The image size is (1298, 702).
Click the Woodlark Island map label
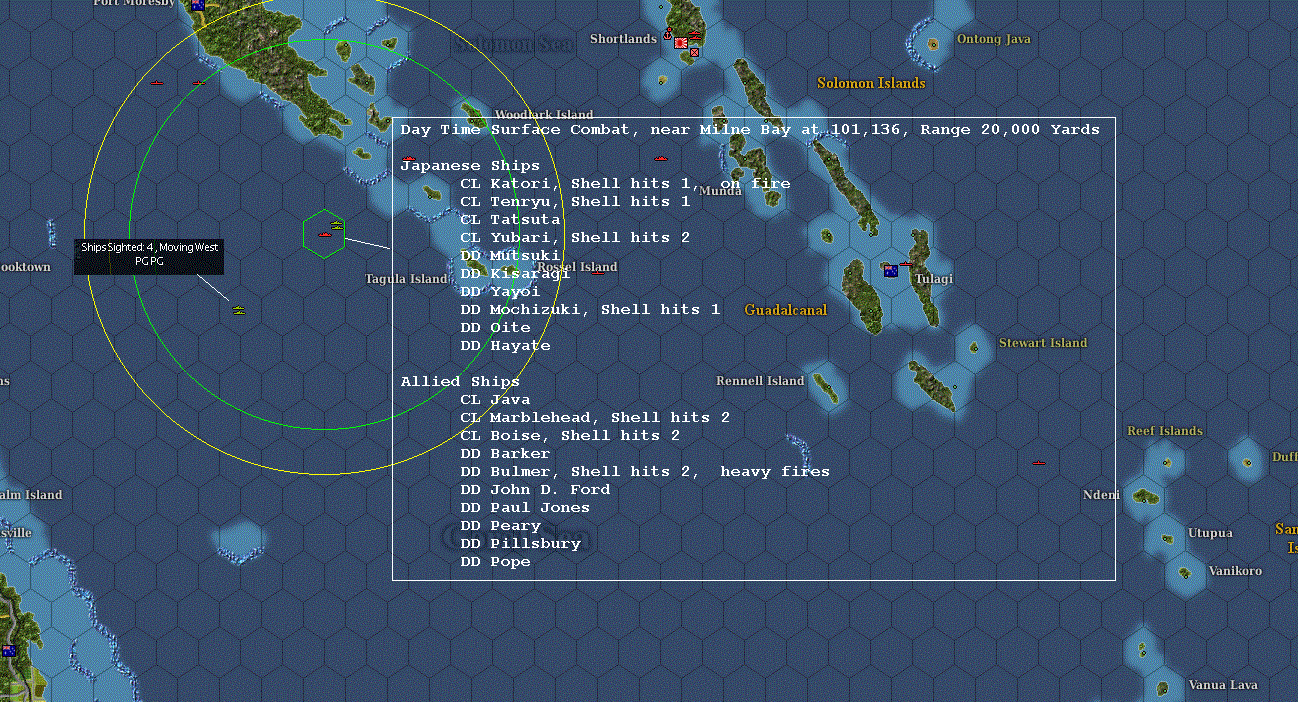[x=544, y=115]
